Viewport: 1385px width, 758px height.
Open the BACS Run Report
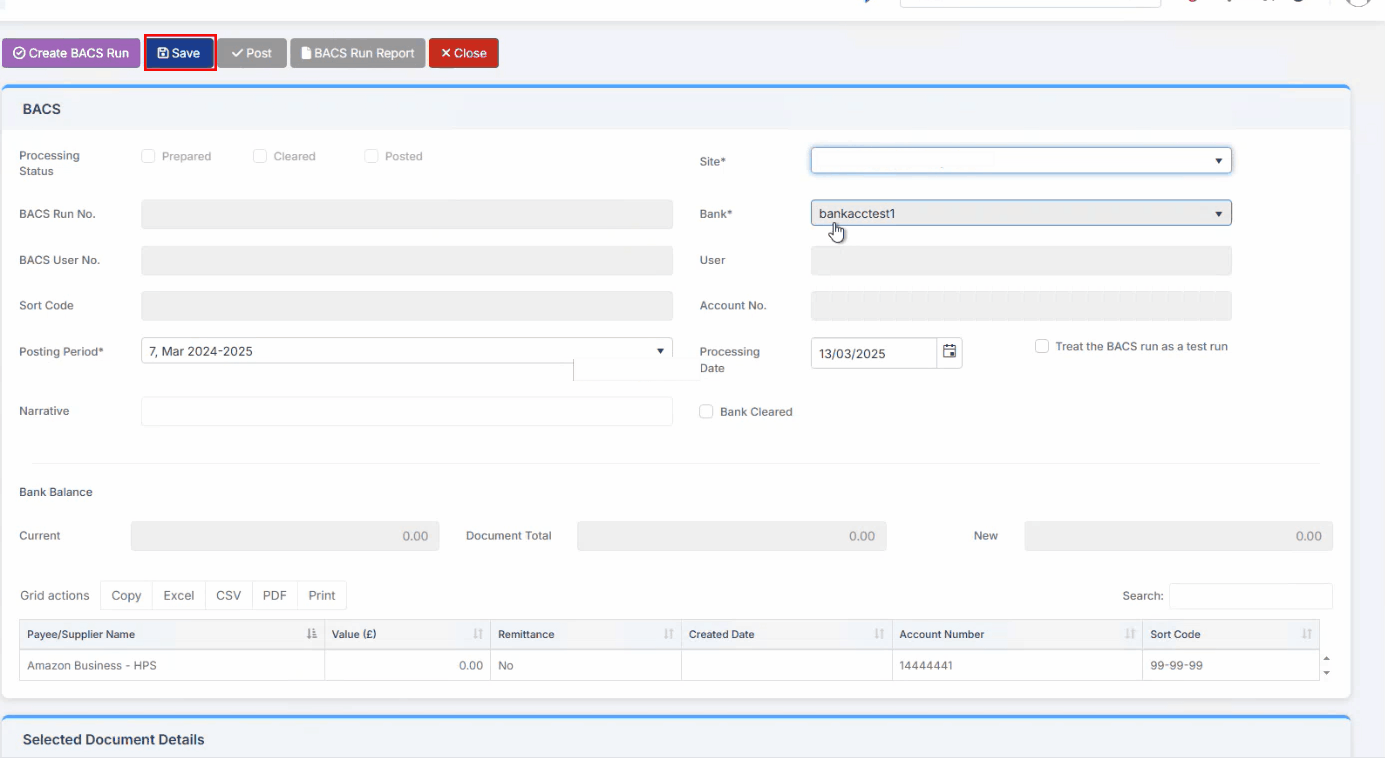point(358,53)
